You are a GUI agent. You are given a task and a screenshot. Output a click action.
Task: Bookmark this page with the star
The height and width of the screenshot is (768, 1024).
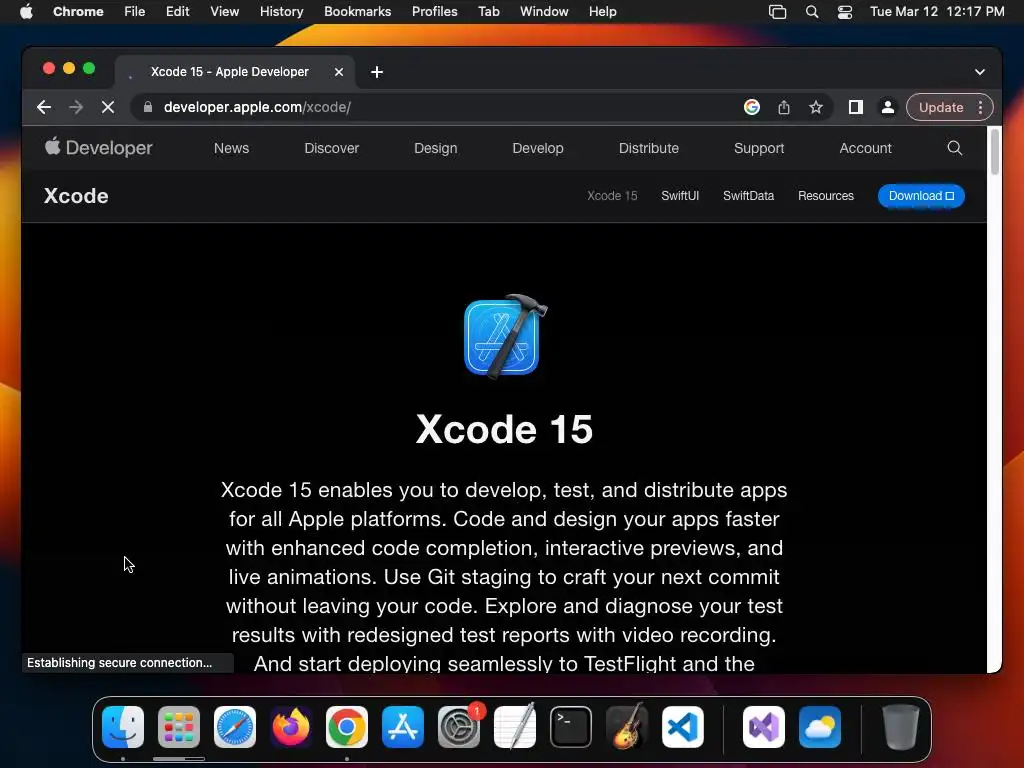point(816,107)
